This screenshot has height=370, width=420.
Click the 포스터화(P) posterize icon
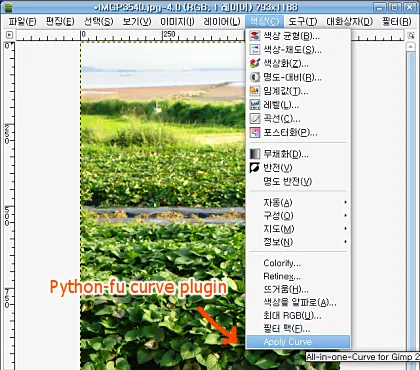click(255, 133)
